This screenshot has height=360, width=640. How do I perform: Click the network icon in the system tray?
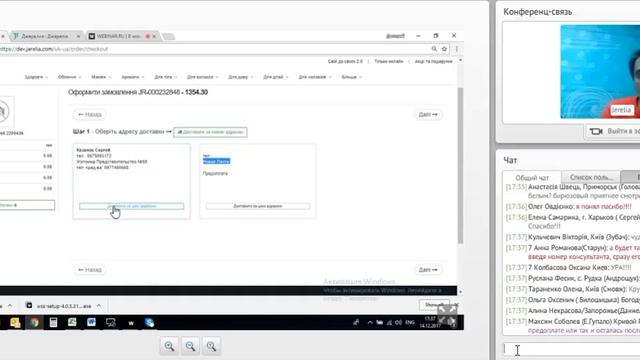pyautogui.click(x=389, y=322)
